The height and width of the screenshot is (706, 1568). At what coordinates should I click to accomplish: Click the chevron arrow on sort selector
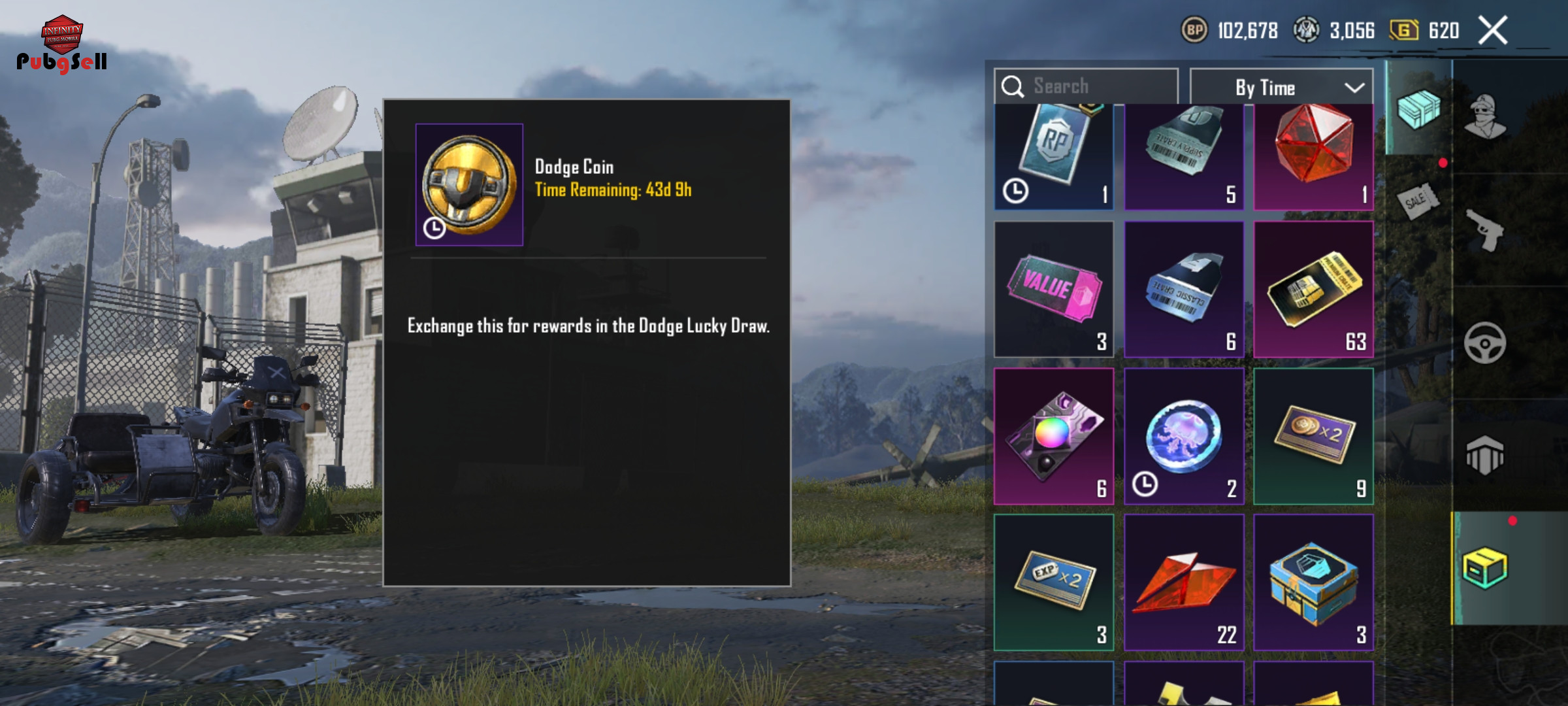(x=1354, y=88)
